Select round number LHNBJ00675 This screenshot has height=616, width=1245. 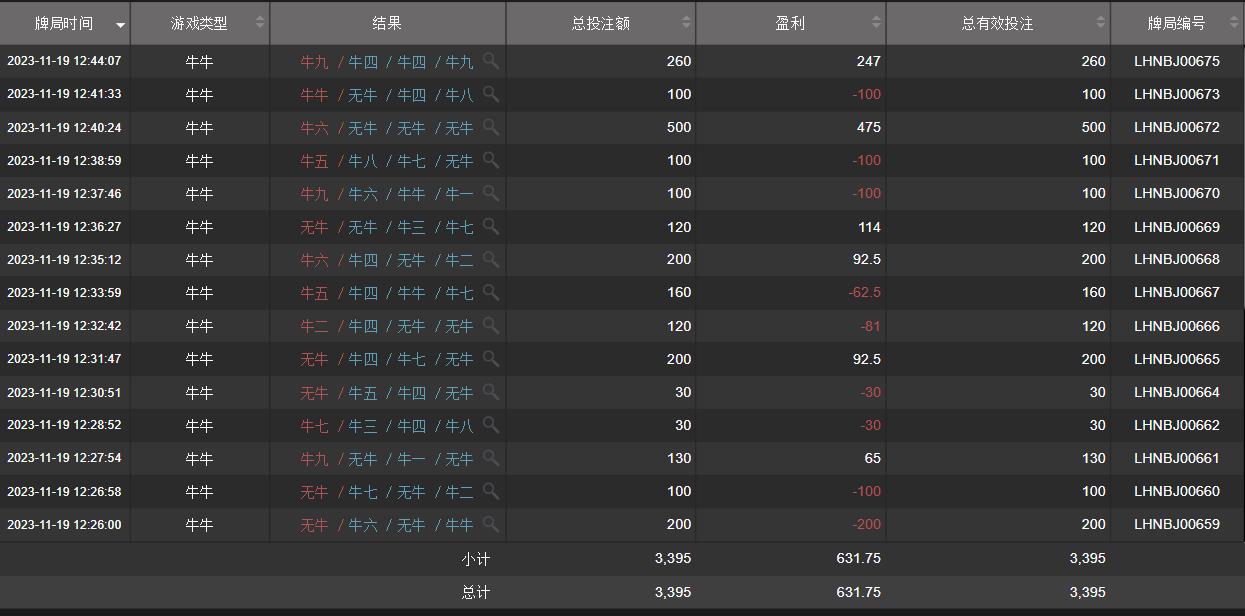click(x=1177, y=61)
